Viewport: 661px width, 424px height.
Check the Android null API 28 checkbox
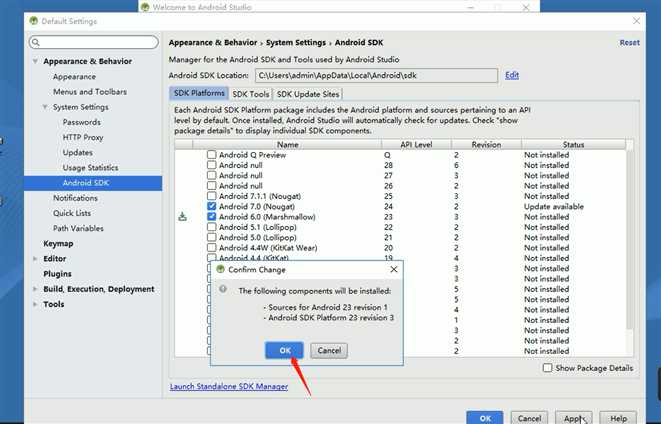(x=212, y=165)
